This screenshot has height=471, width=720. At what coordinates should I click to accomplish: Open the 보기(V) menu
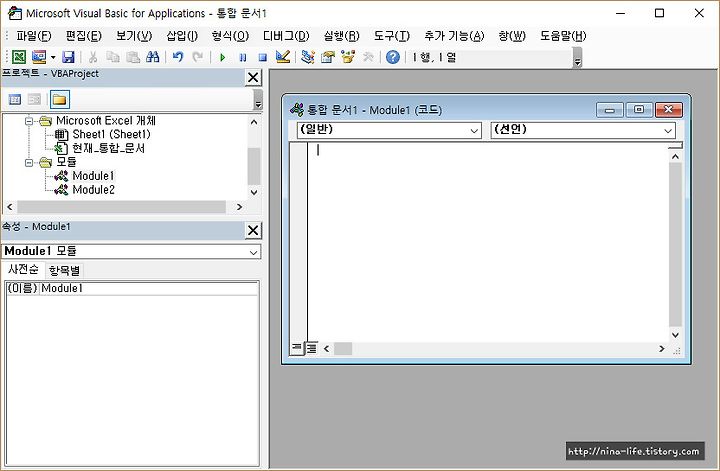[x=134, y=36]
